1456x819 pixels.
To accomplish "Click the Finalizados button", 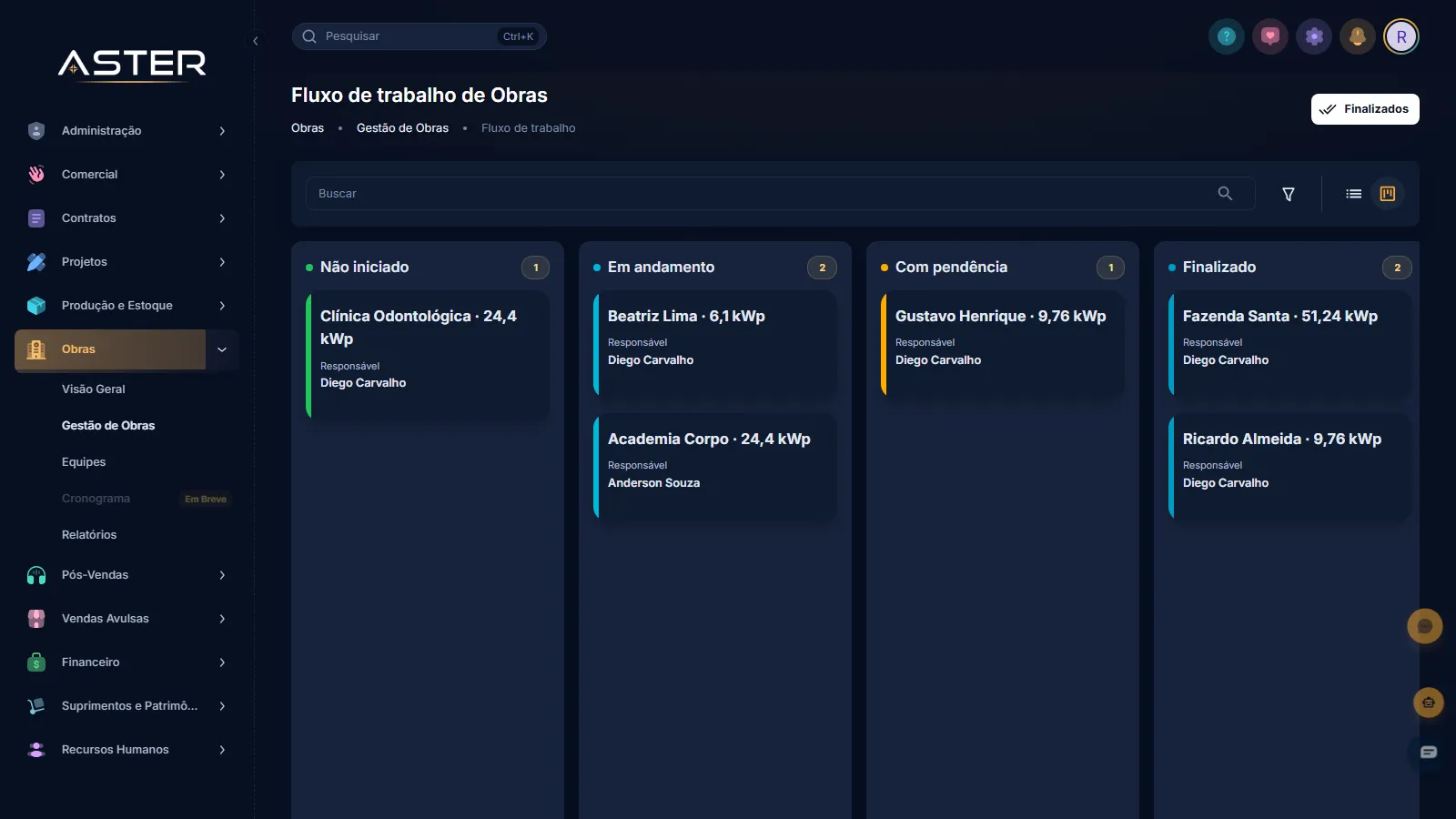I will pos(1365,109).
